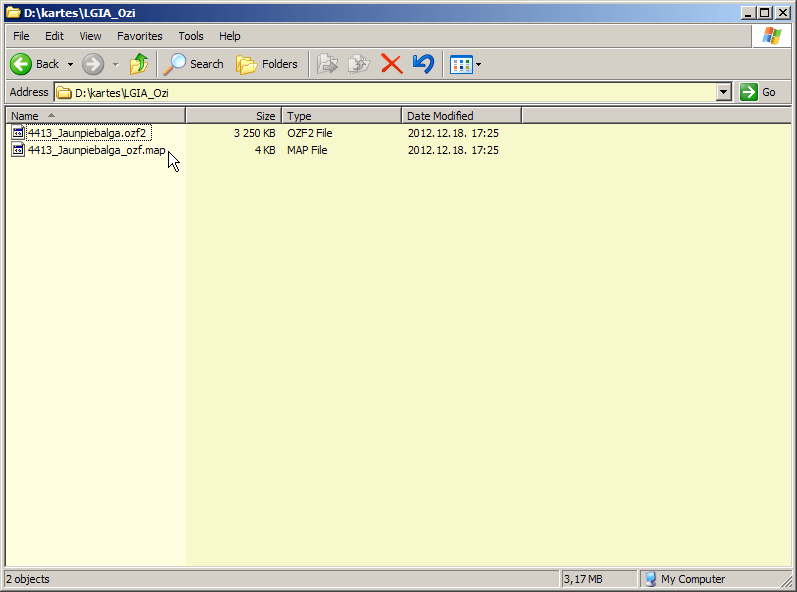
Task: Open the Views button
Action: [462, 65]
